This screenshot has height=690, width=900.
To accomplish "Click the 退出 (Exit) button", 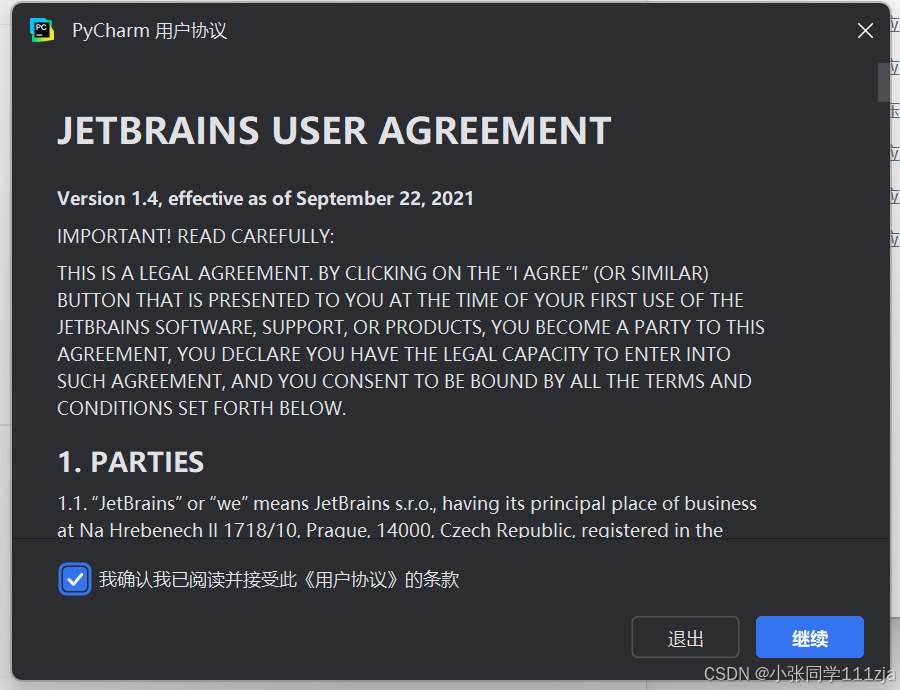I will 685,637.
